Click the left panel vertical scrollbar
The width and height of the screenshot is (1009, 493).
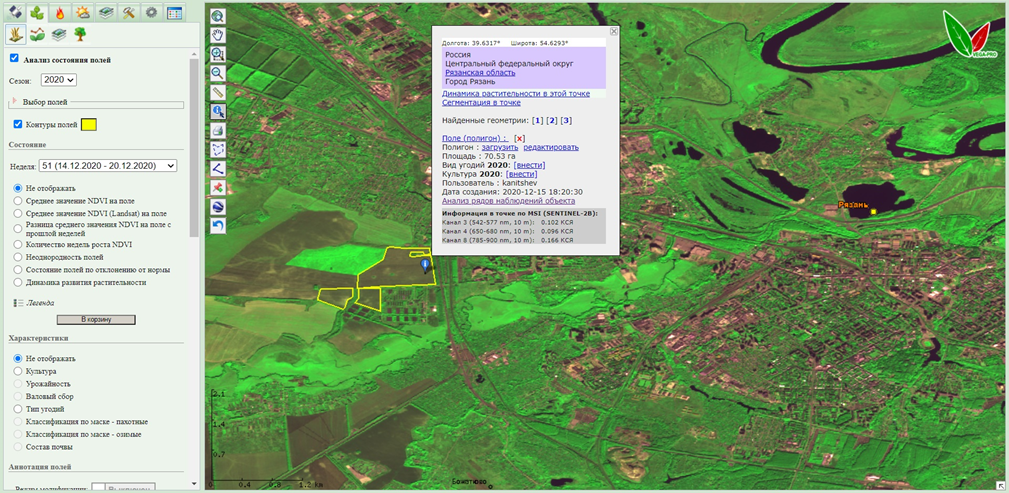coord(194,149)
